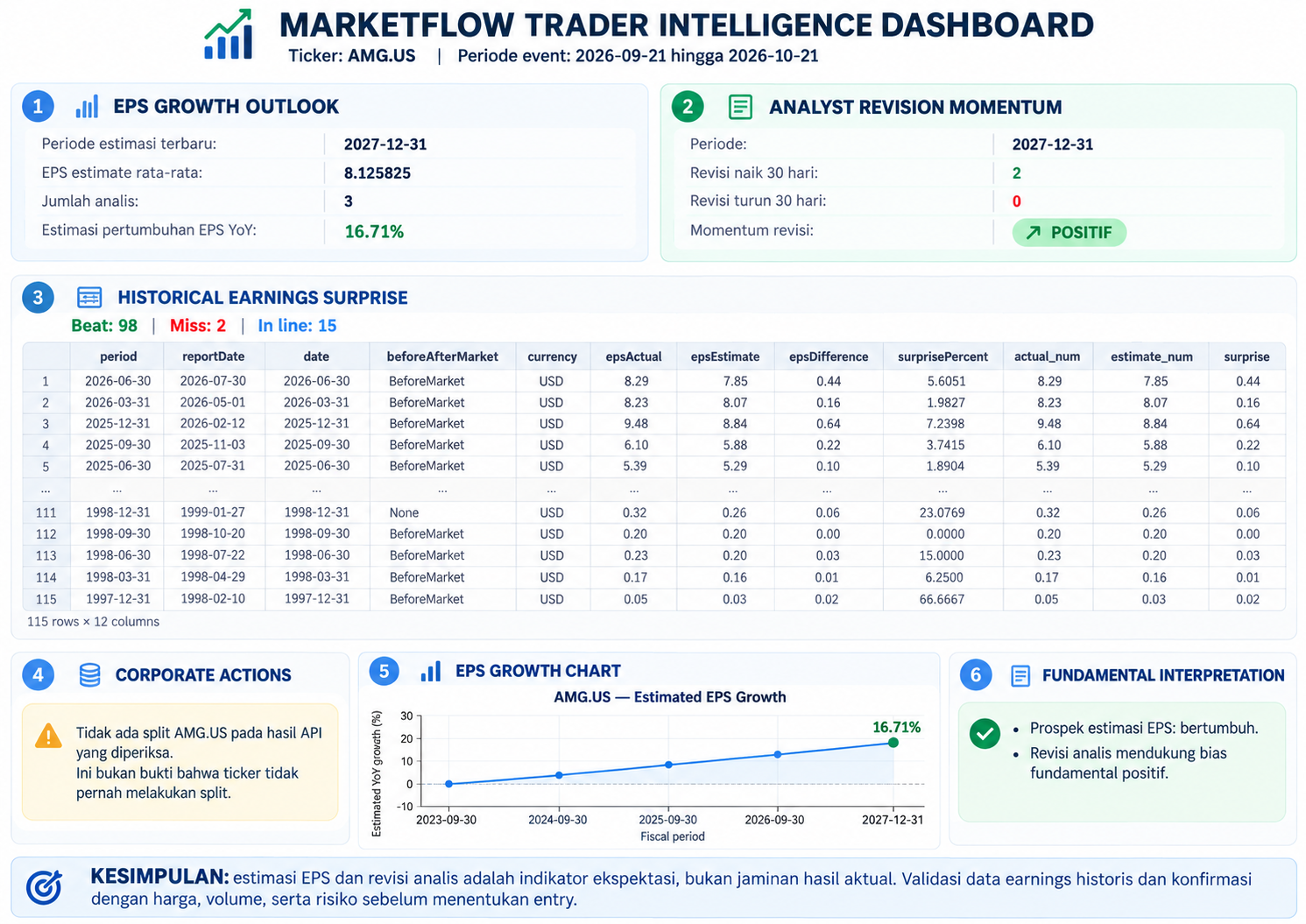Click the POSITIF momentum badge
This screenshot has height=924, width=1306.
(1069, 232)
